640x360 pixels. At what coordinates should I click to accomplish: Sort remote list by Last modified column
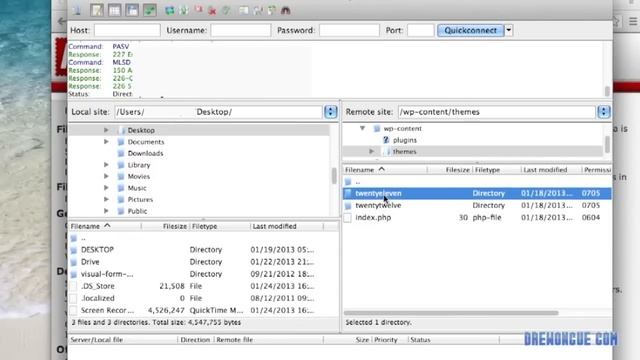tap(551, 170)
